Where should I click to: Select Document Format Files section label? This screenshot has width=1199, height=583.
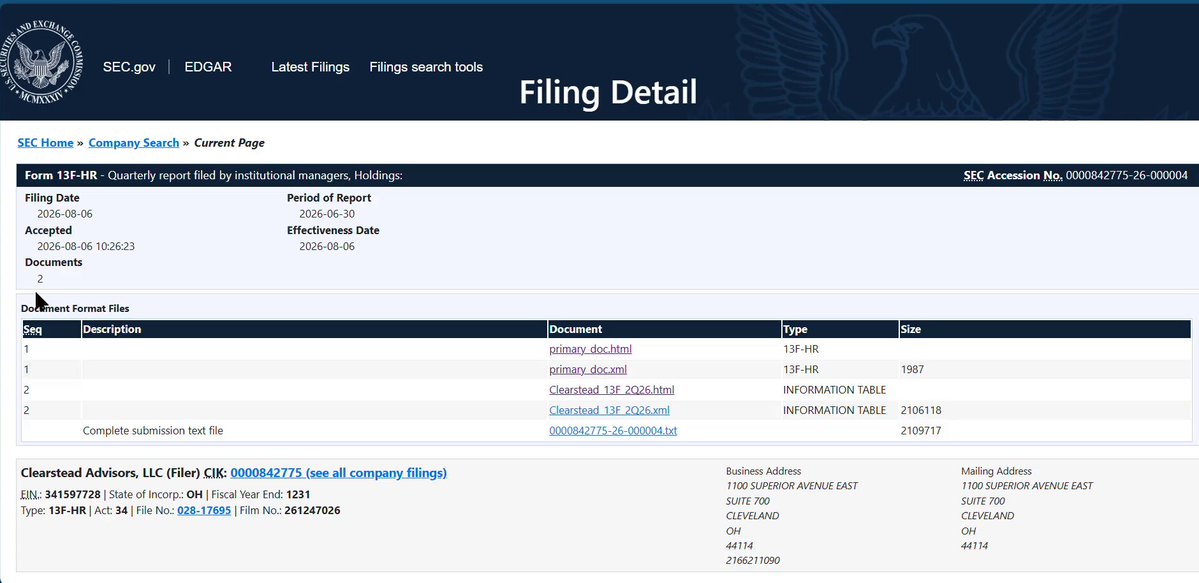pyautogui.click(x=75, y=309)
